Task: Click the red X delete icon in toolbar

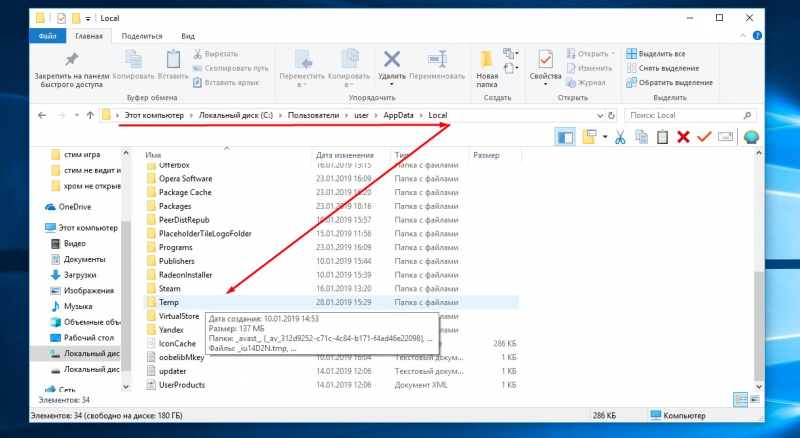Action: coord(683,137)
